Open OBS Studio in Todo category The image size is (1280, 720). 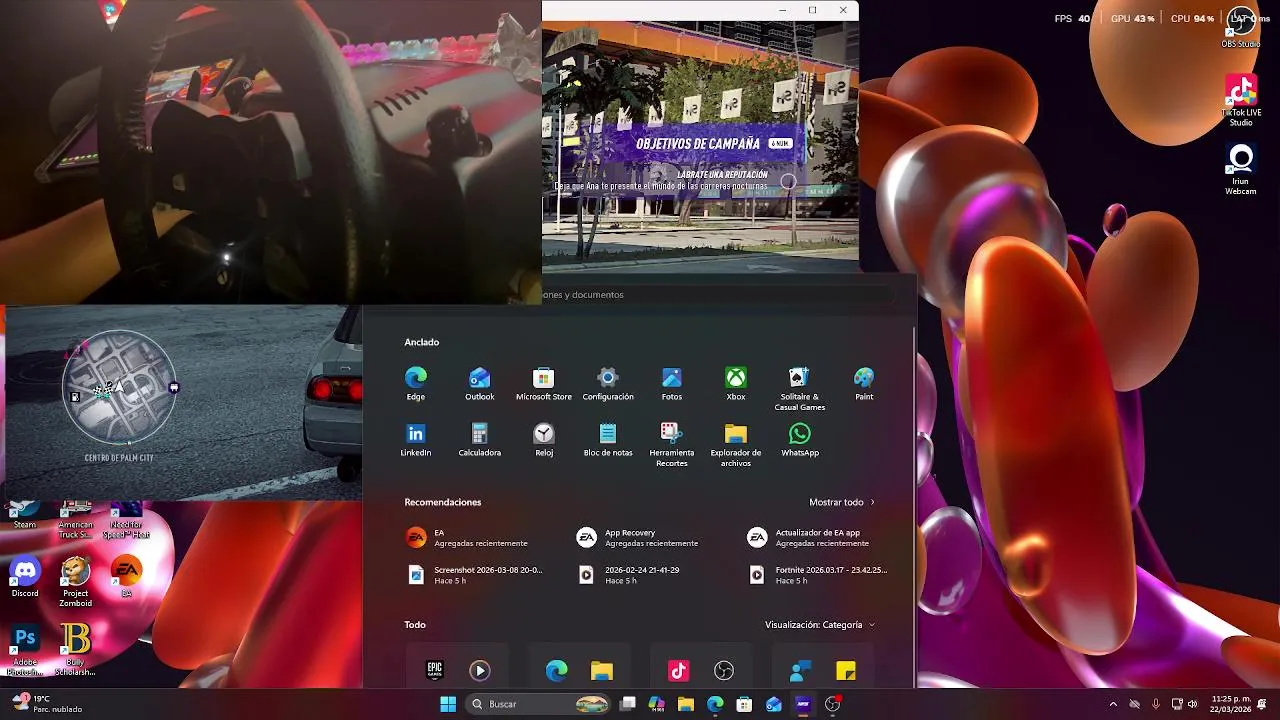[x=724, y=671]
